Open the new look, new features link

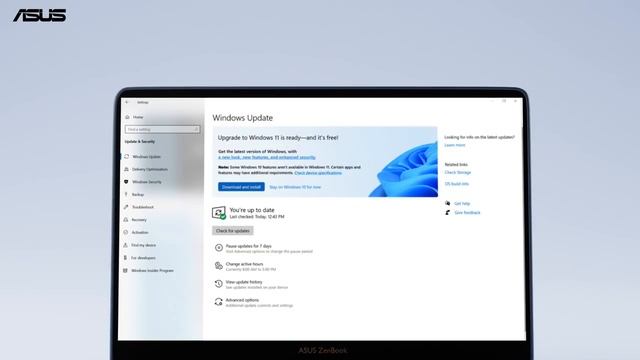pyautogui.click(x=267, y=157)
